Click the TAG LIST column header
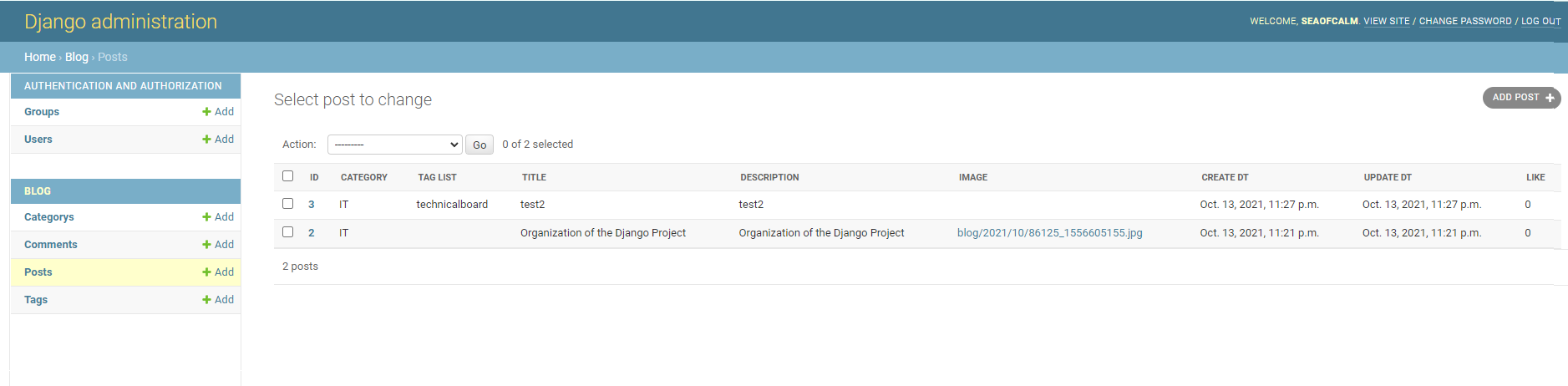The width and height of the screenshot is (1568, 386). pos(437,177)
